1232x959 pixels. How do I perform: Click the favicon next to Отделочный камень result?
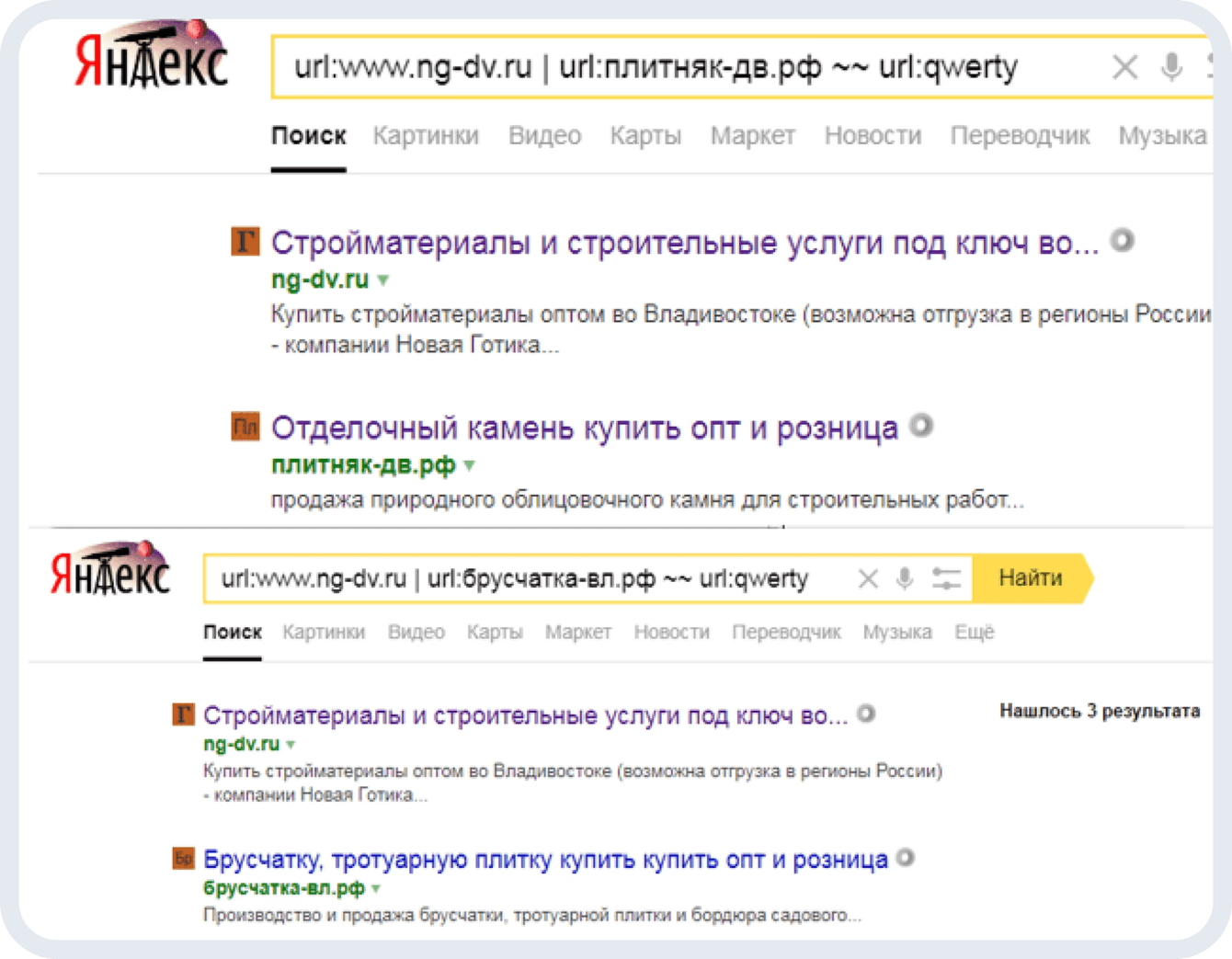click(x=245, y=427)
